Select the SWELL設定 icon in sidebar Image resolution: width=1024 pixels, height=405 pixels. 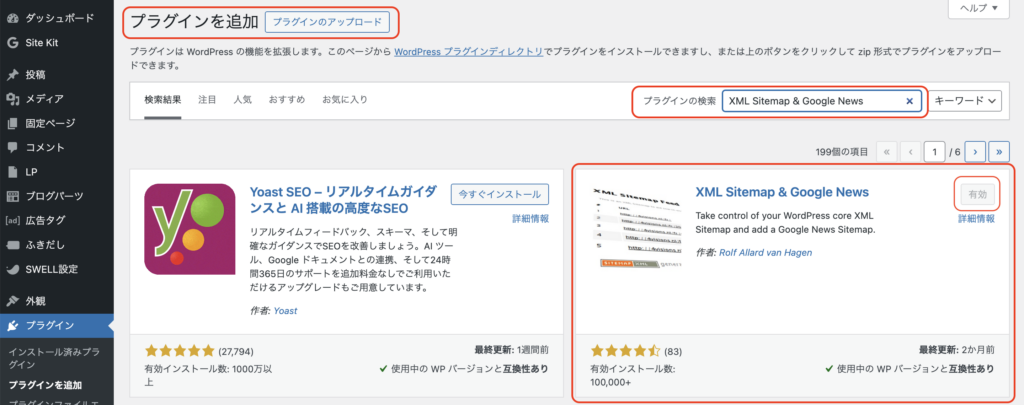click(12, 269)
